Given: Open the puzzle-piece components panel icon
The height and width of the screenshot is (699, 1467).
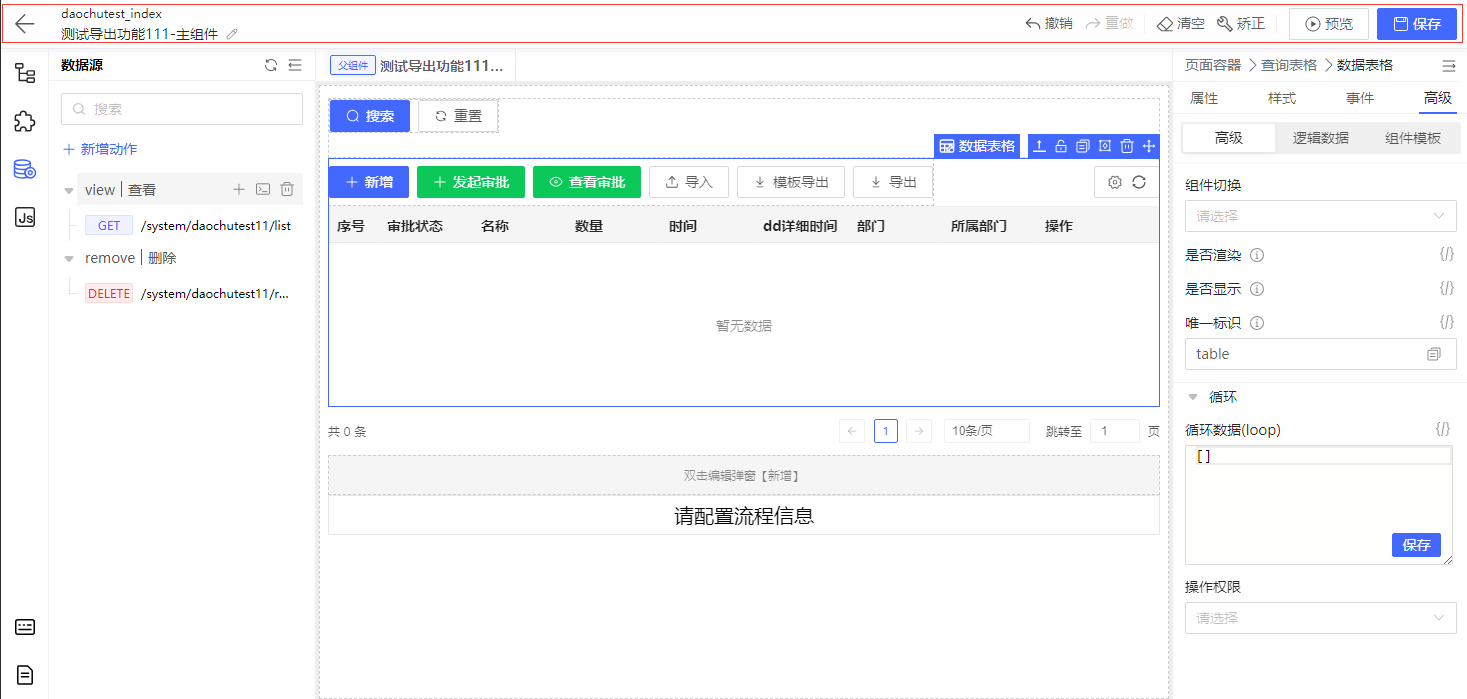Looking at the screenshot, I should pyautogui.click(x=25, y=121).
